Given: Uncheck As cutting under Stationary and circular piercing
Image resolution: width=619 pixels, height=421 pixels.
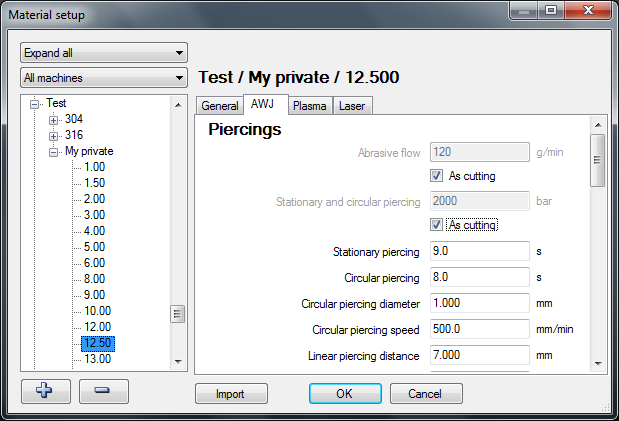Looking at the screenshot, I should tap(437, 225).
